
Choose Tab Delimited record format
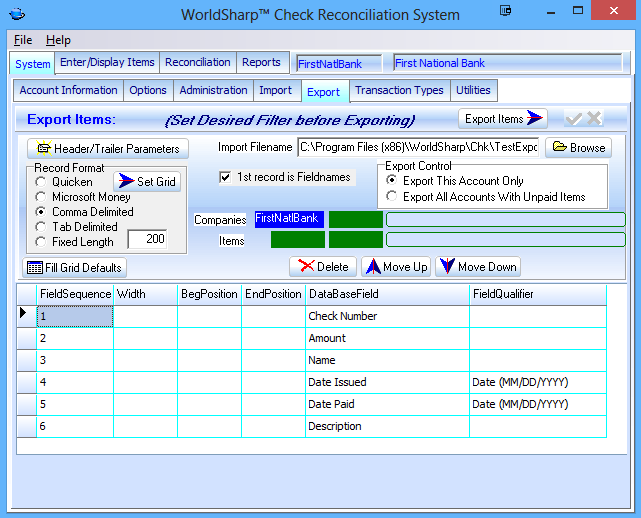pyautogui.click(x=40, y=227)
